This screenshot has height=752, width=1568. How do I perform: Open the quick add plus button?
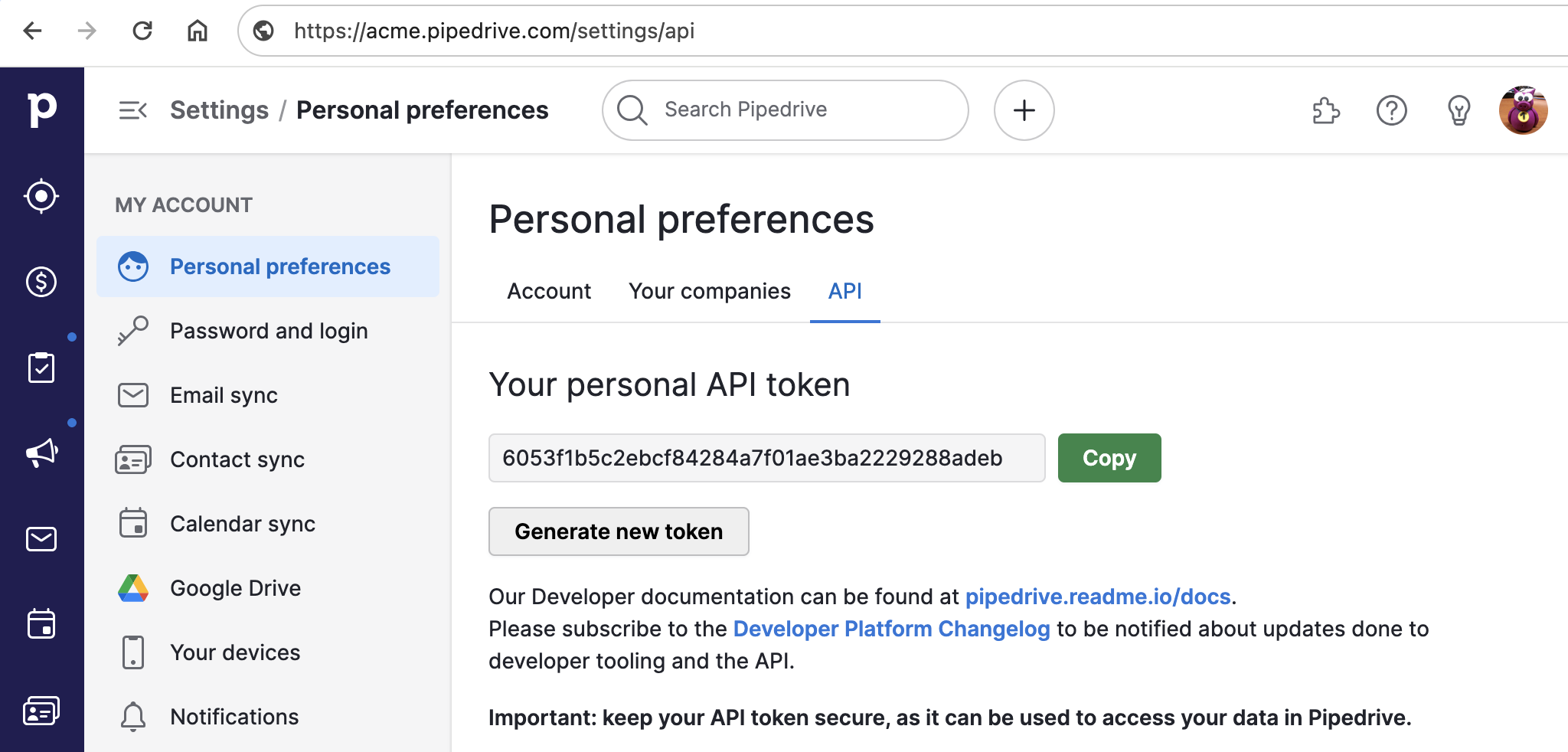click(x=1024, y=110)
